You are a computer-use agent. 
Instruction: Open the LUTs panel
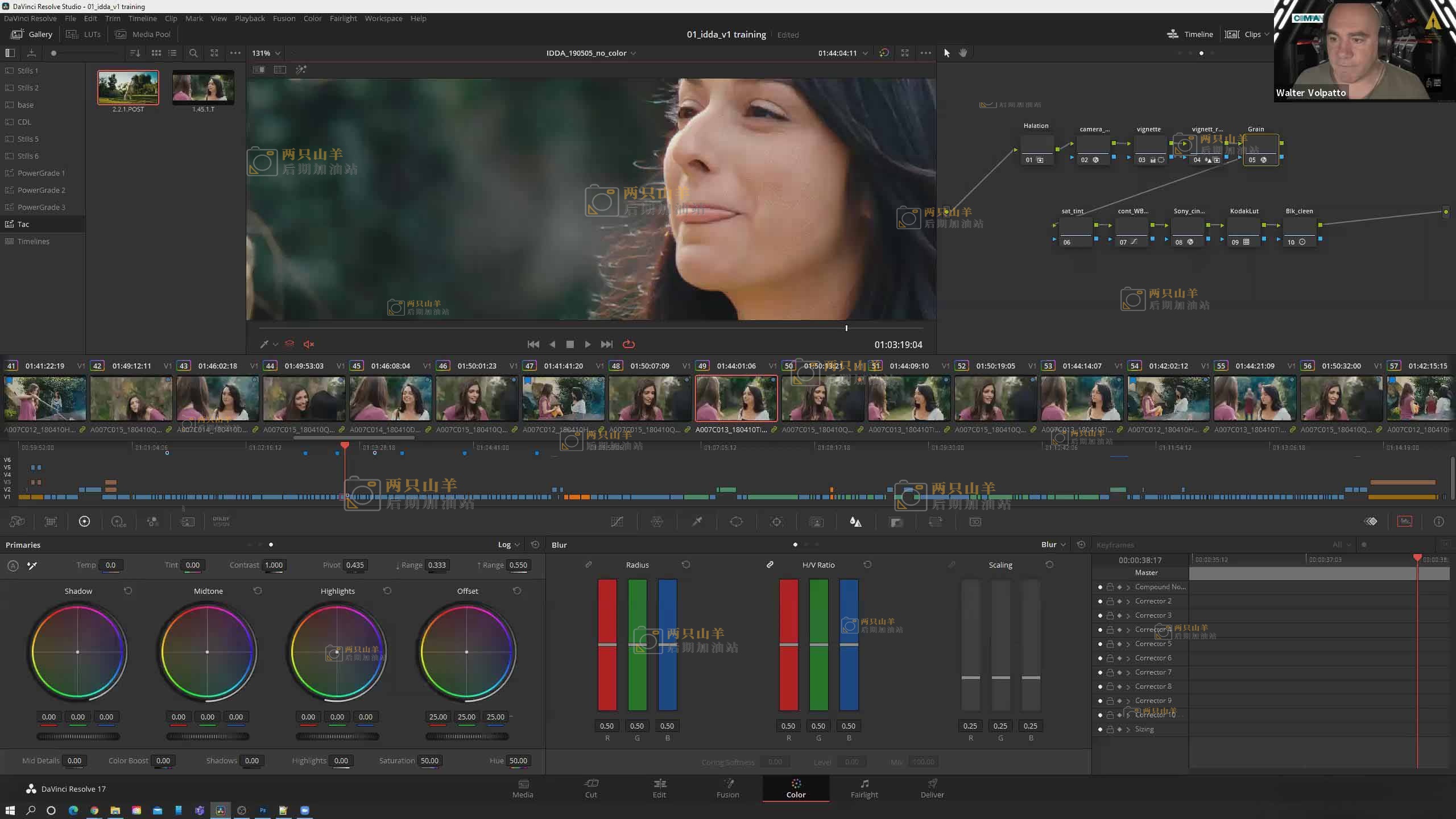pyautogui.click(x=84, y=34)
